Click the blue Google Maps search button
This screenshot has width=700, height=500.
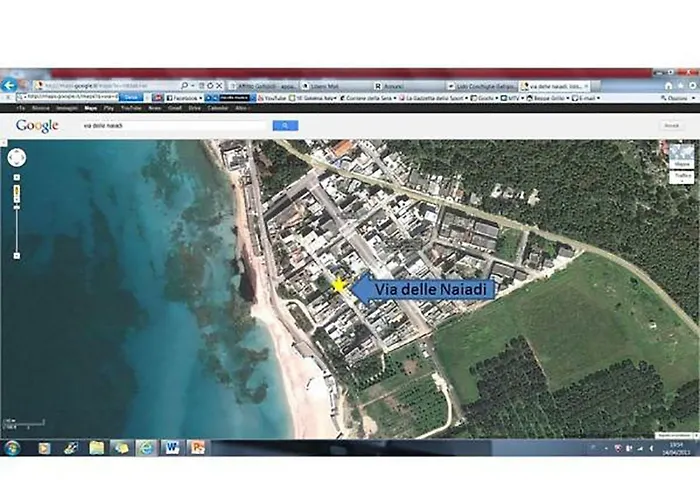[285, 125]
